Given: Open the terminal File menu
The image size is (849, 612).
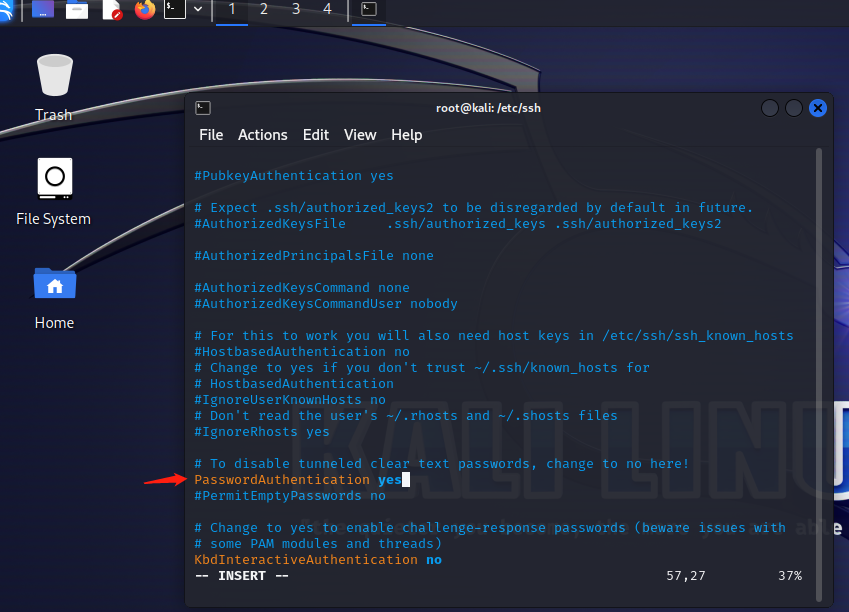Looking at the screenshot, I should pyautogui.click(x=211, y=135).
